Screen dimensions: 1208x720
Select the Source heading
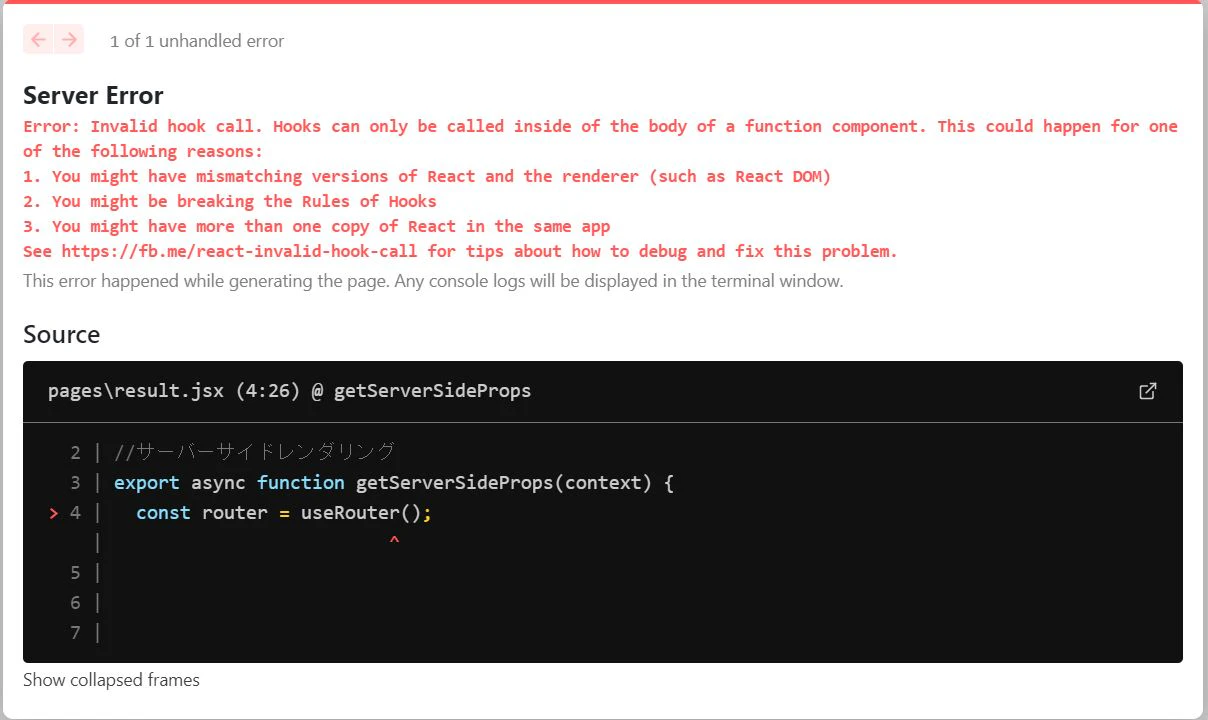pyautogui.click(x=61, y=334)
